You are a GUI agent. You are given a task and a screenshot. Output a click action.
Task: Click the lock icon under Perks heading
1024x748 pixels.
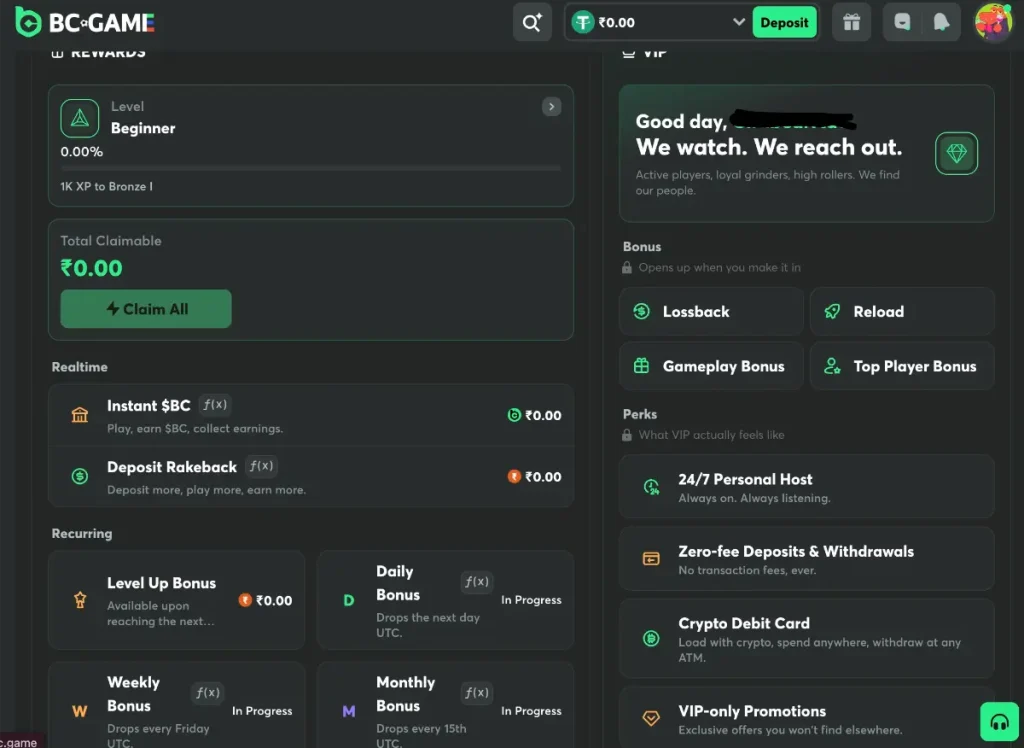point(627,434)
